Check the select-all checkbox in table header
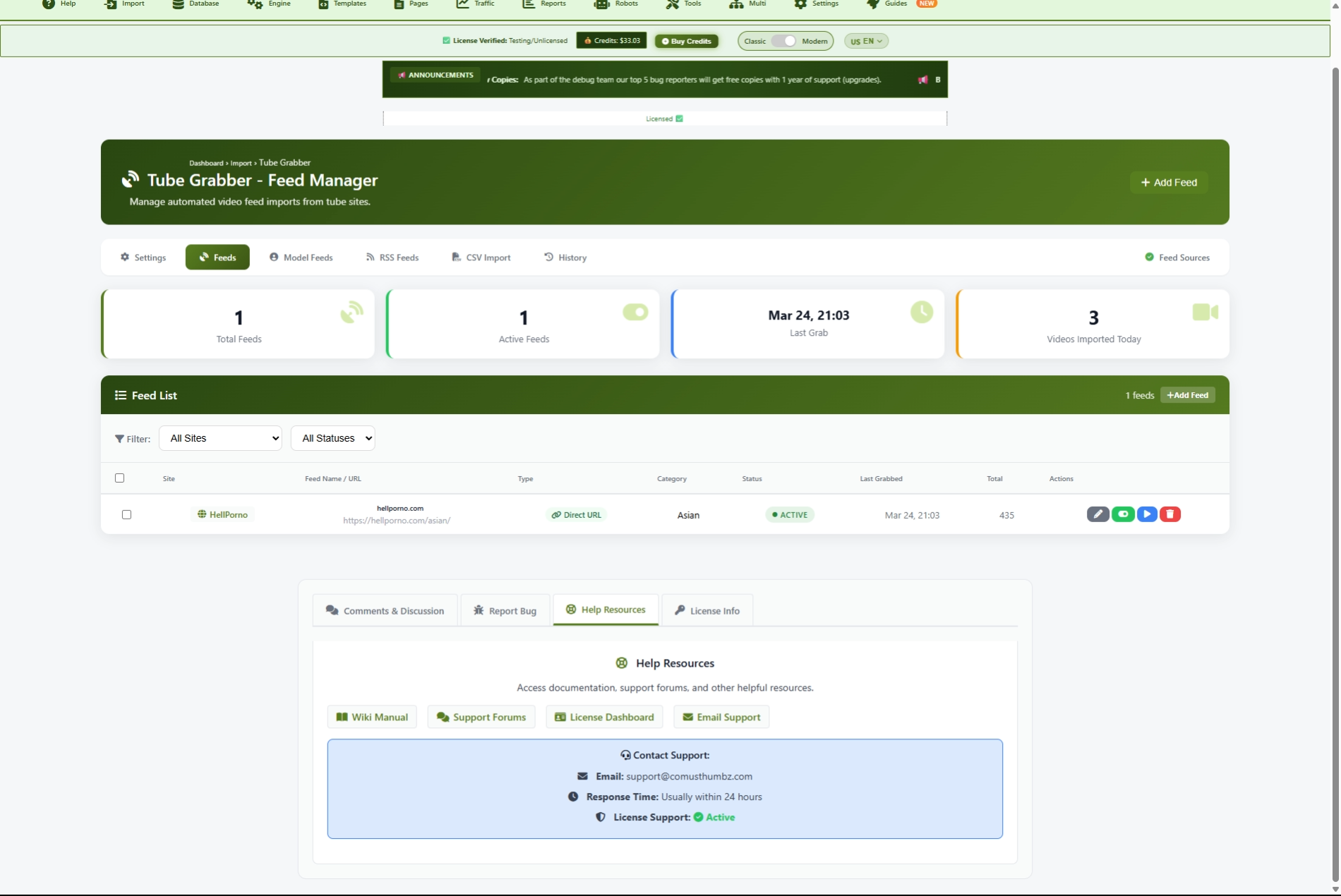The width and height of the screenshot is (1341, 896). tap(119, 478)
